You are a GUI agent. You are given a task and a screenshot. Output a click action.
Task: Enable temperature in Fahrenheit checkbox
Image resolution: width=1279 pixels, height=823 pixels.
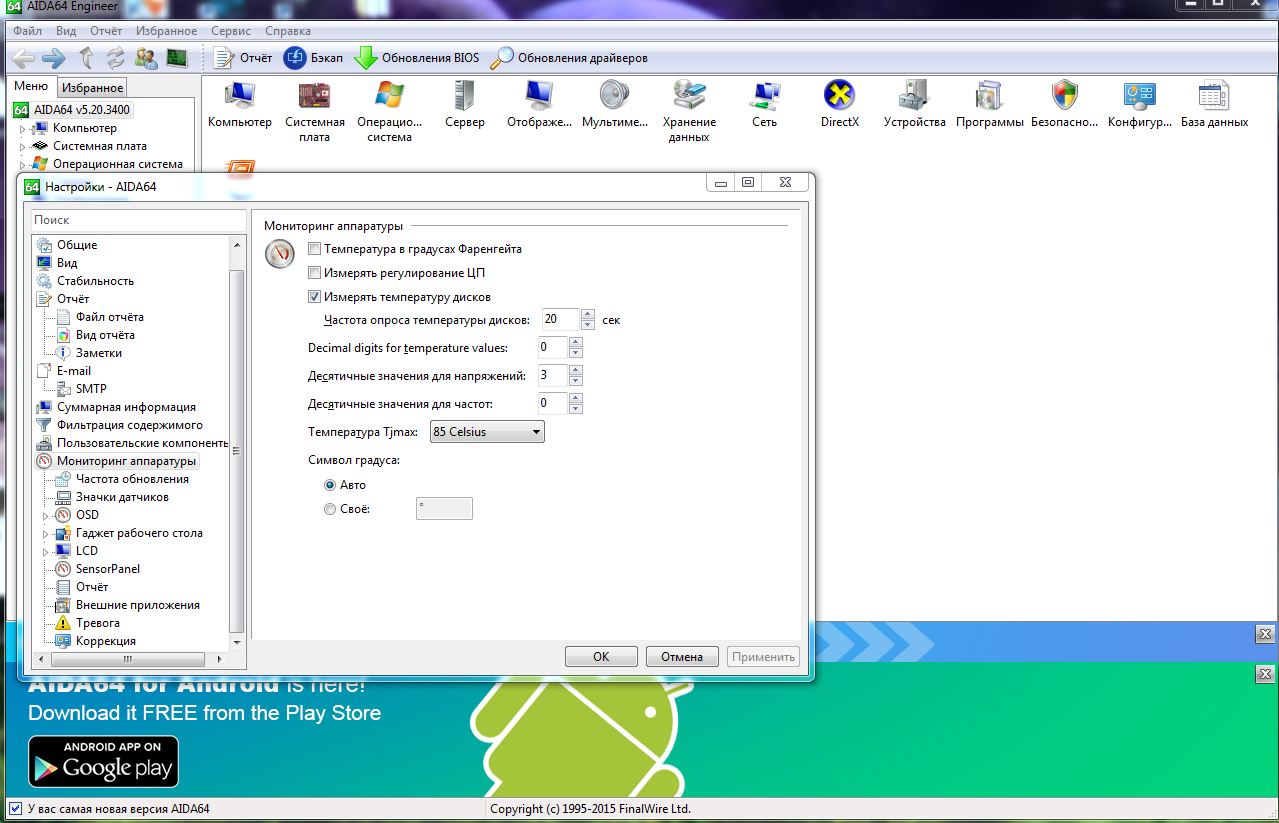point(315,249)
